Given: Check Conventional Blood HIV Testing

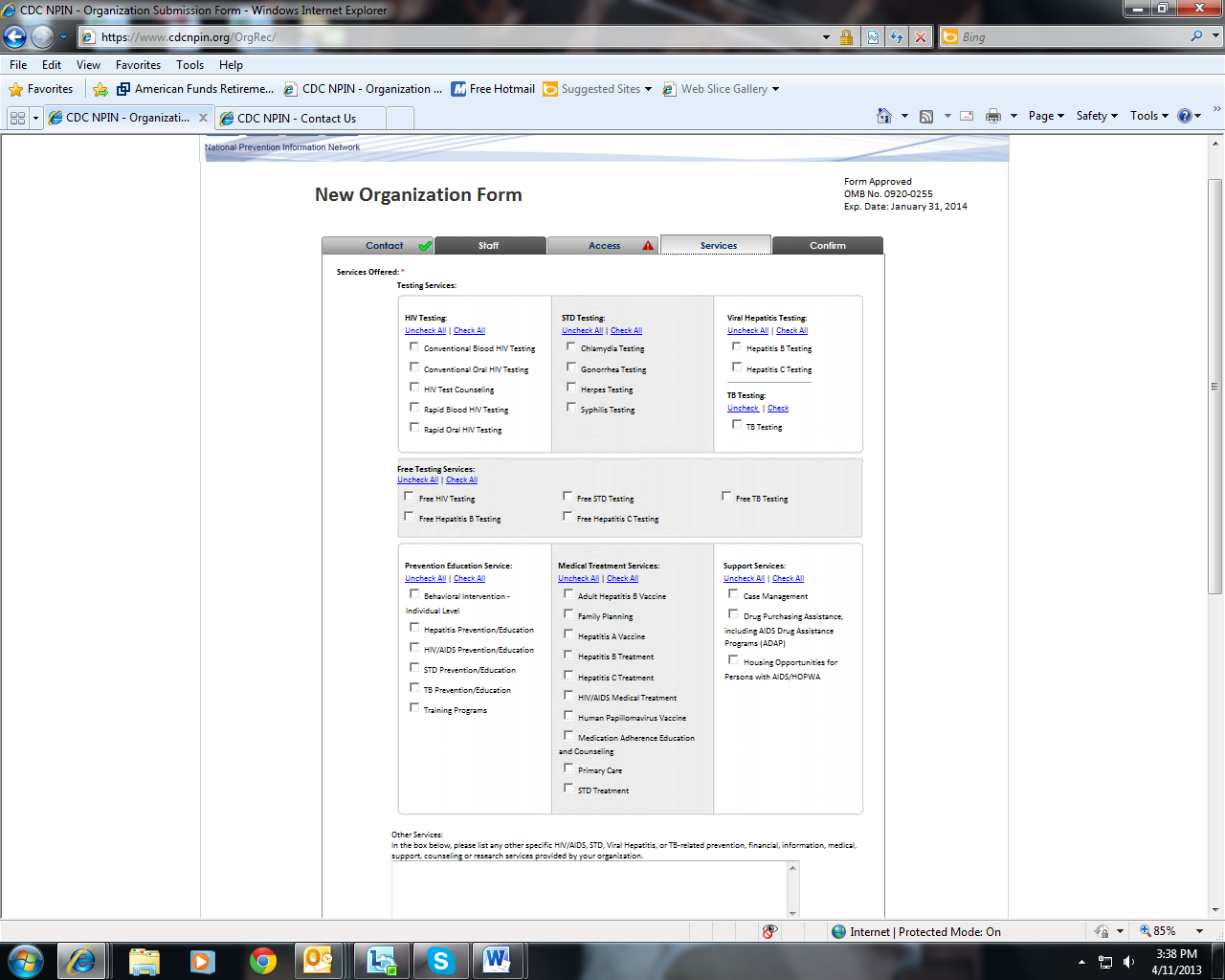Looking at the screenshot, I should (414, 346).
